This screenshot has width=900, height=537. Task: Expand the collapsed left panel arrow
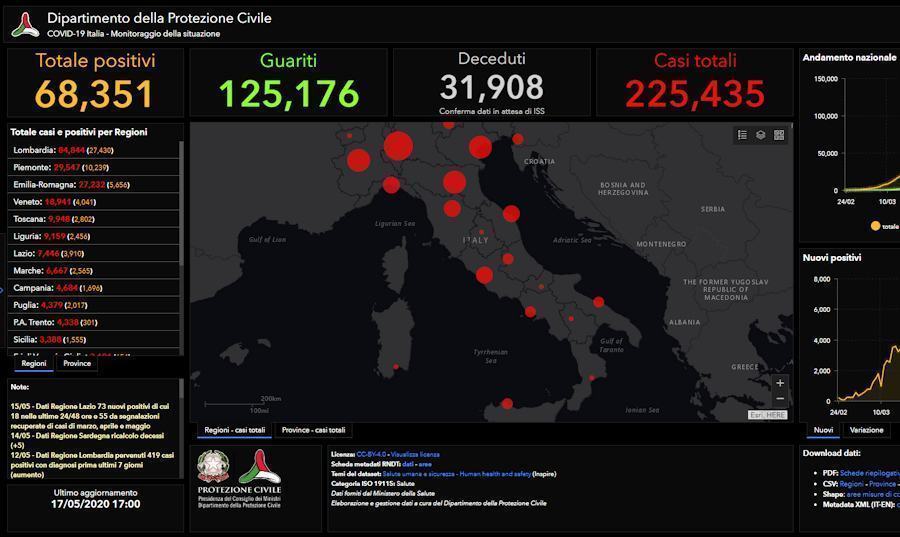pos(3,289)
